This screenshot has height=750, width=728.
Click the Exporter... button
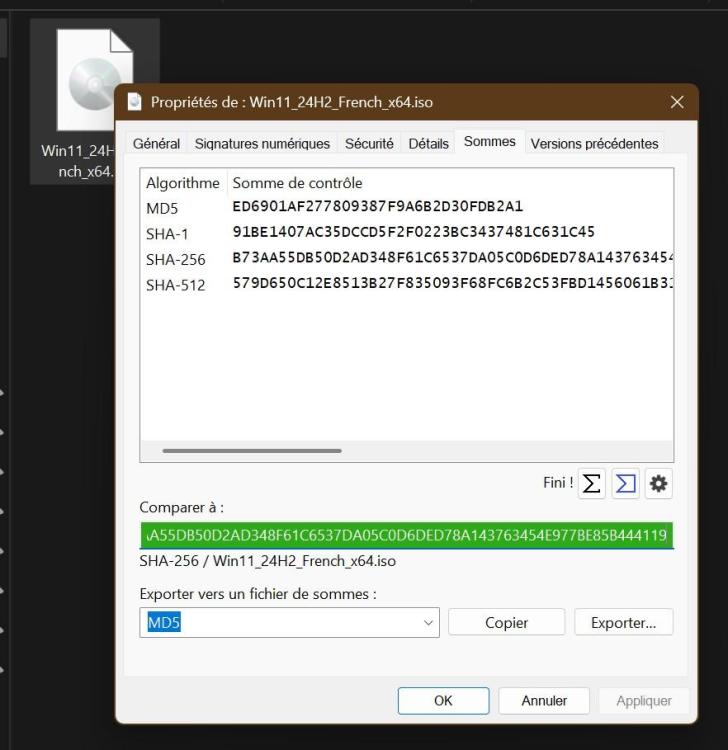(x=623, y=623)
